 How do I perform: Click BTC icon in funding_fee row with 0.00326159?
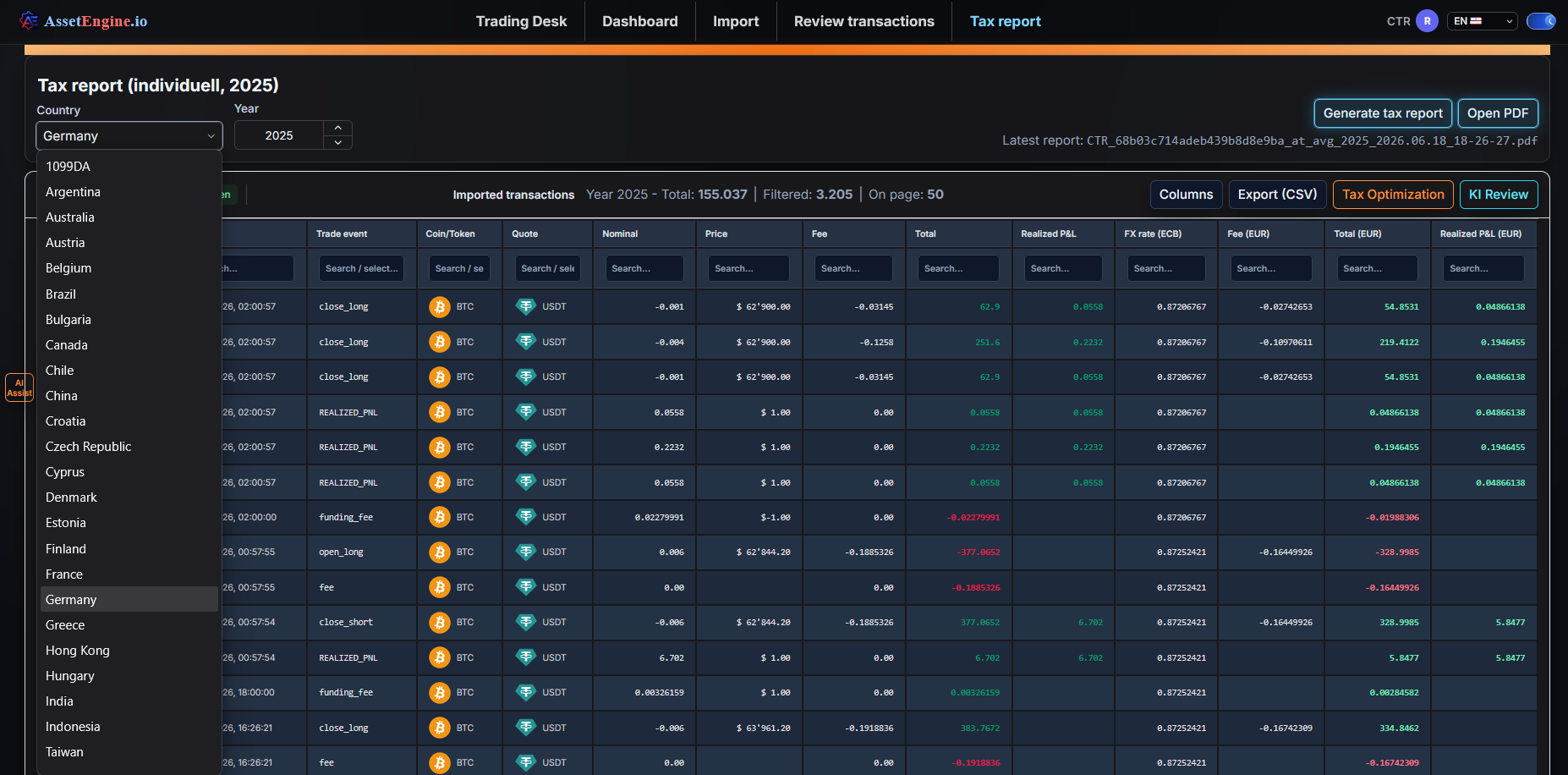[x=439, y=693]
